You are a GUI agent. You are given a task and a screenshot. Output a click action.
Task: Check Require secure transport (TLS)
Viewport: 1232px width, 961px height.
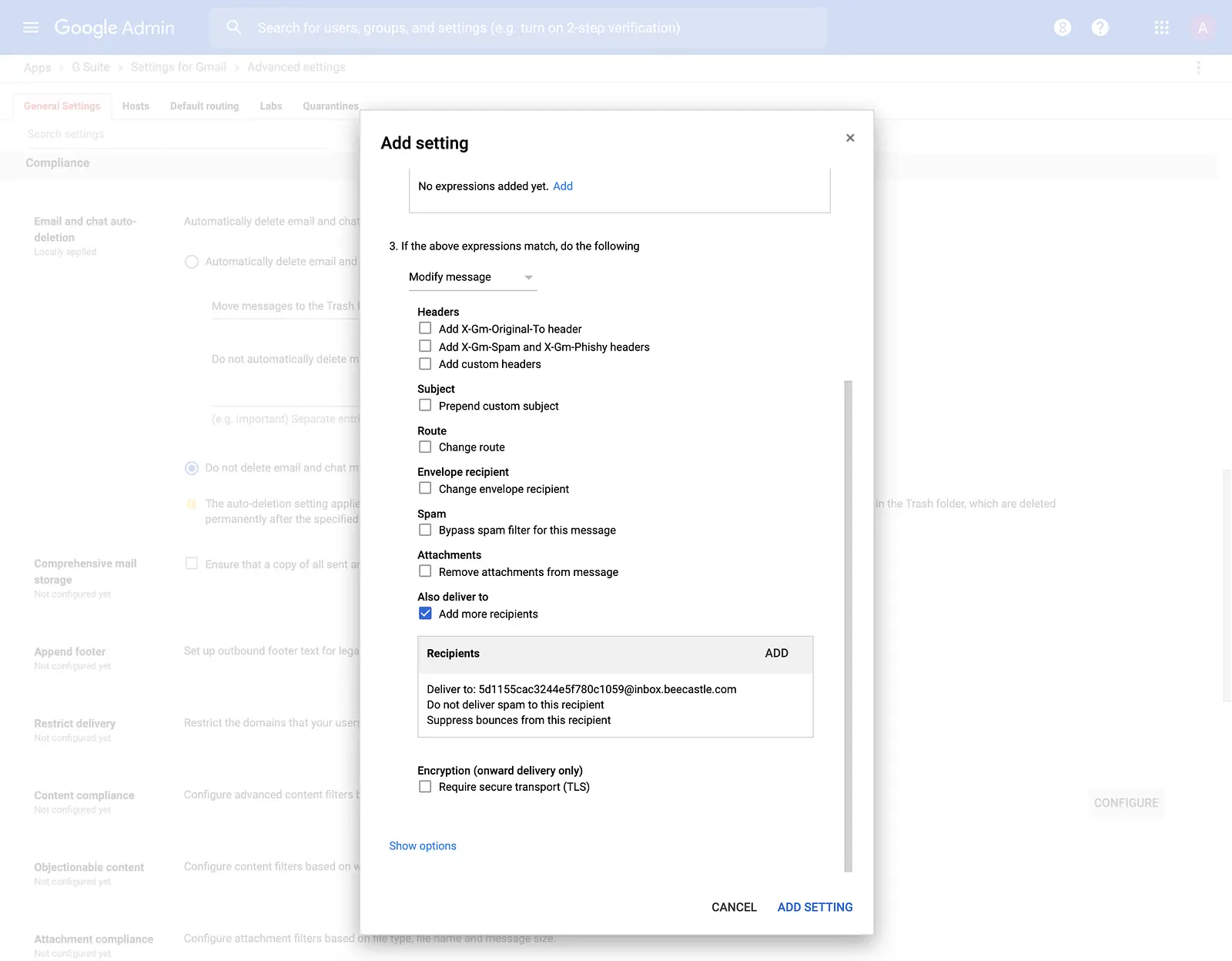coord(425,787)
